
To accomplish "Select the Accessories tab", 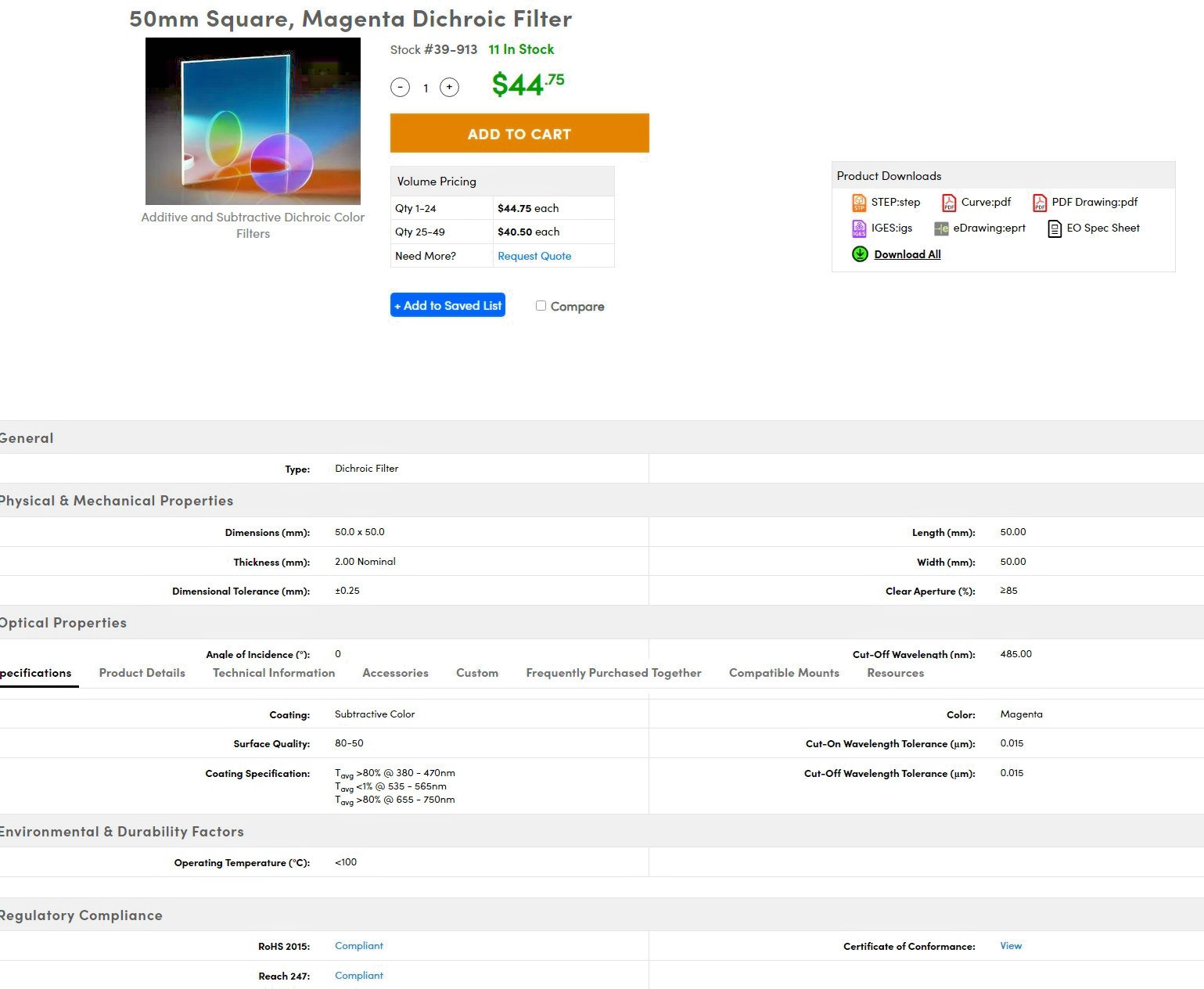I will pyautogui.click(x=395, y=673).
